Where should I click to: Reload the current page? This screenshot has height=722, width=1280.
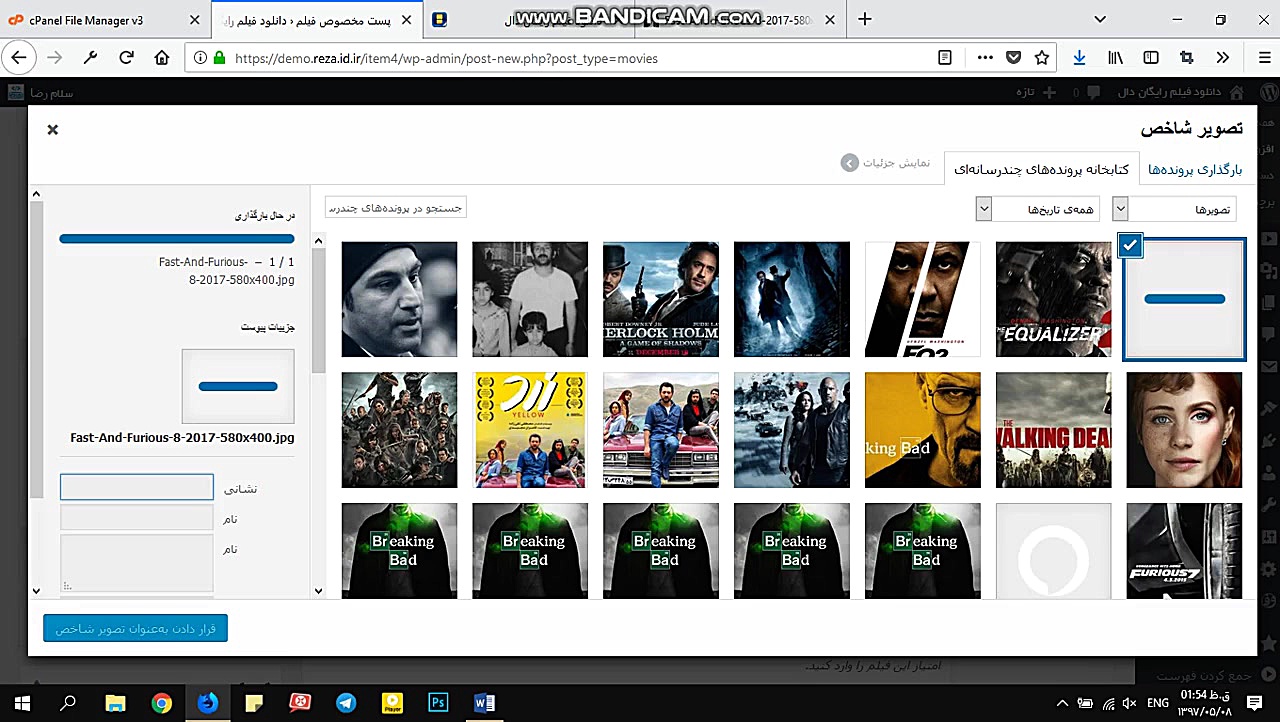[126, 58]
